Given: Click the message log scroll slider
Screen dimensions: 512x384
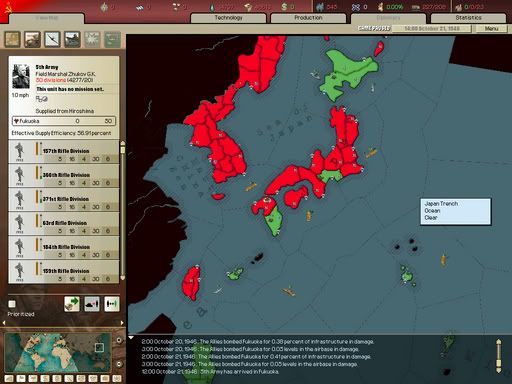Looking at the screenshot, I should (499, 356).
